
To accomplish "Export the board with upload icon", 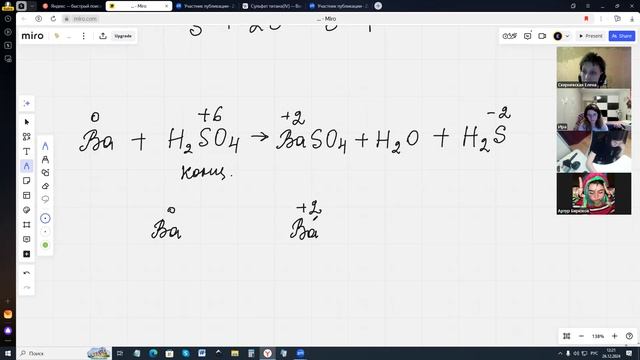I will (x=103, y=36).
